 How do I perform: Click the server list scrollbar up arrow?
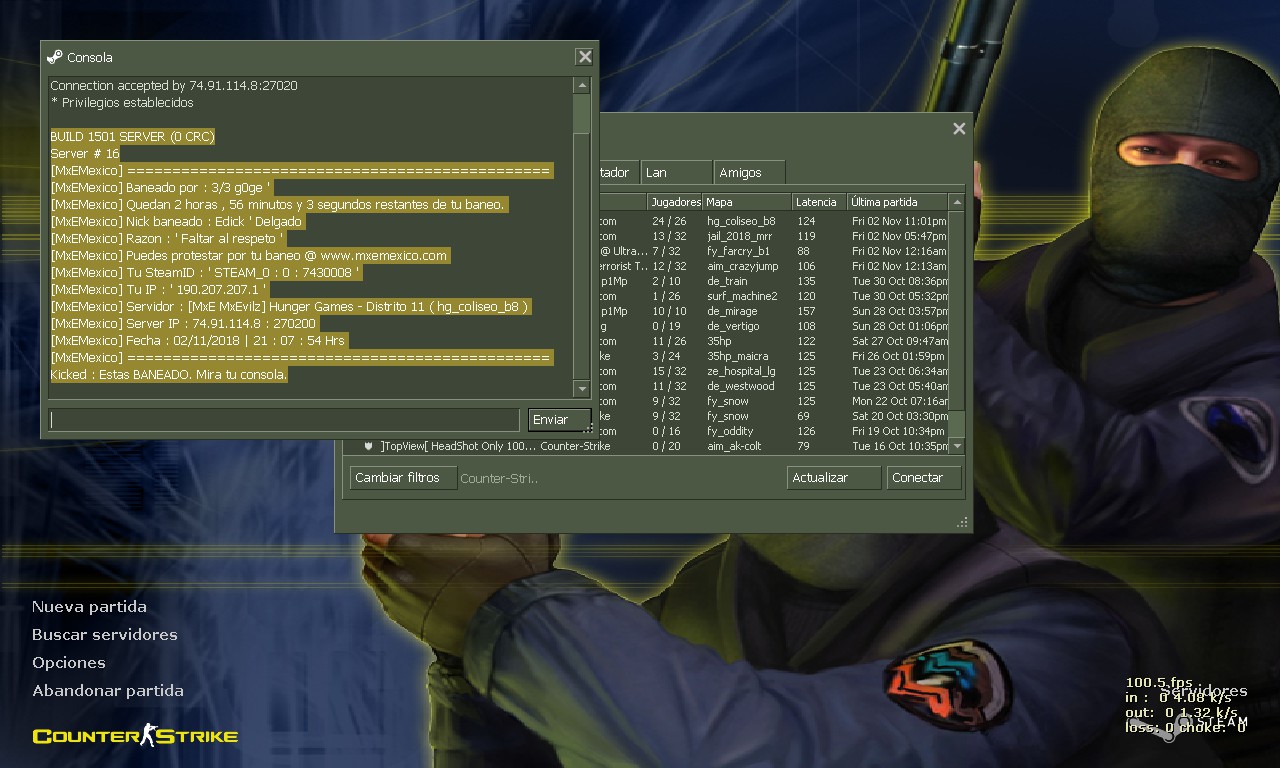click(x=957, y=202)
